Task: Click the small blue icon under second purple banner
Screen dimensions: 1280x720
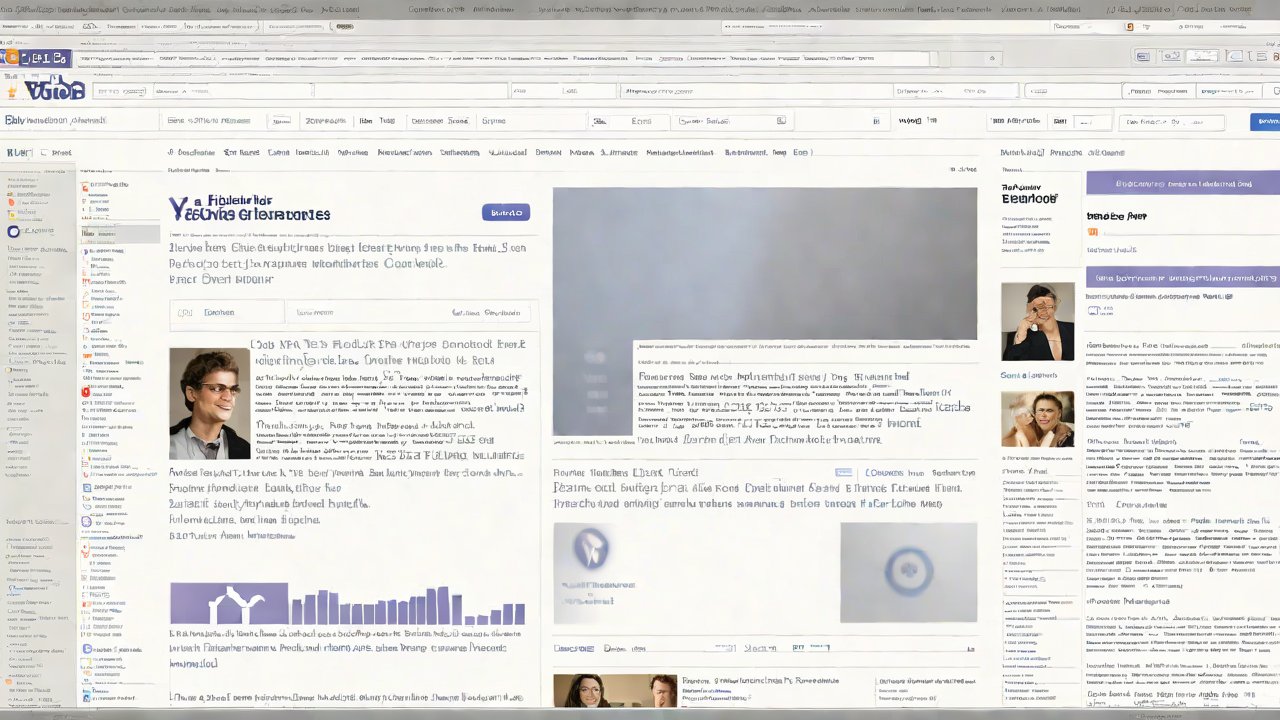Action: pos(1093,312)
